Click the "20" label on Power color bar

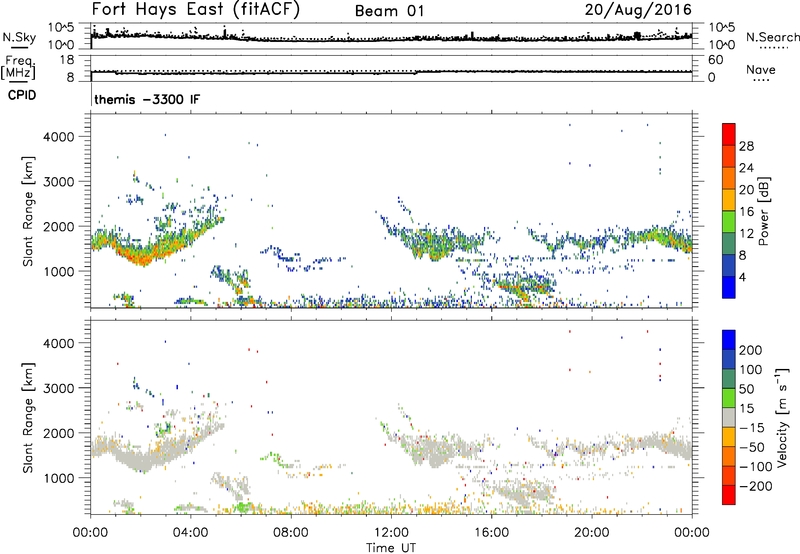pos(746,190)
